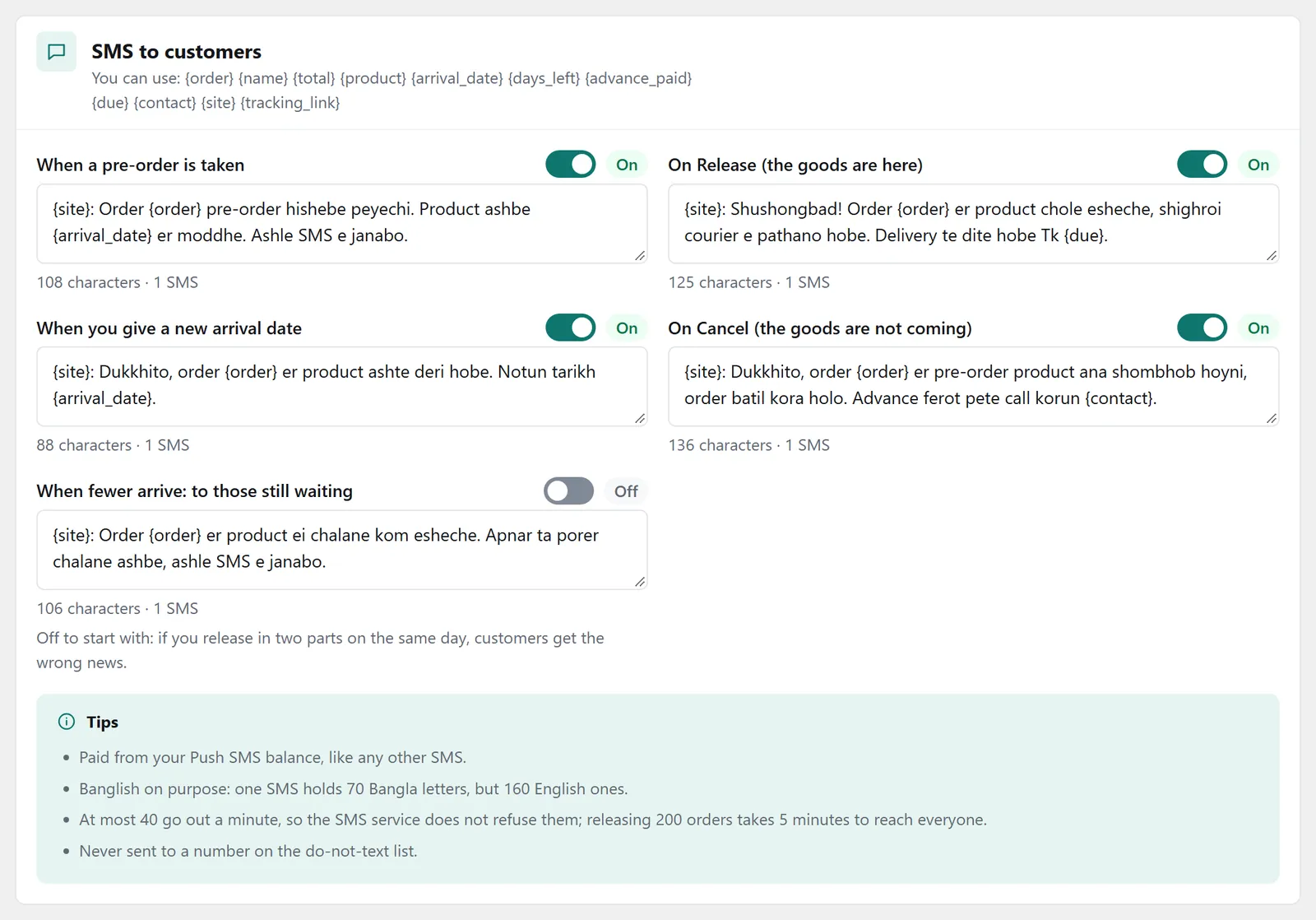Click the Tips info circle icon
This screenshot has height=920, width=1316.
[x=67, y=722]
